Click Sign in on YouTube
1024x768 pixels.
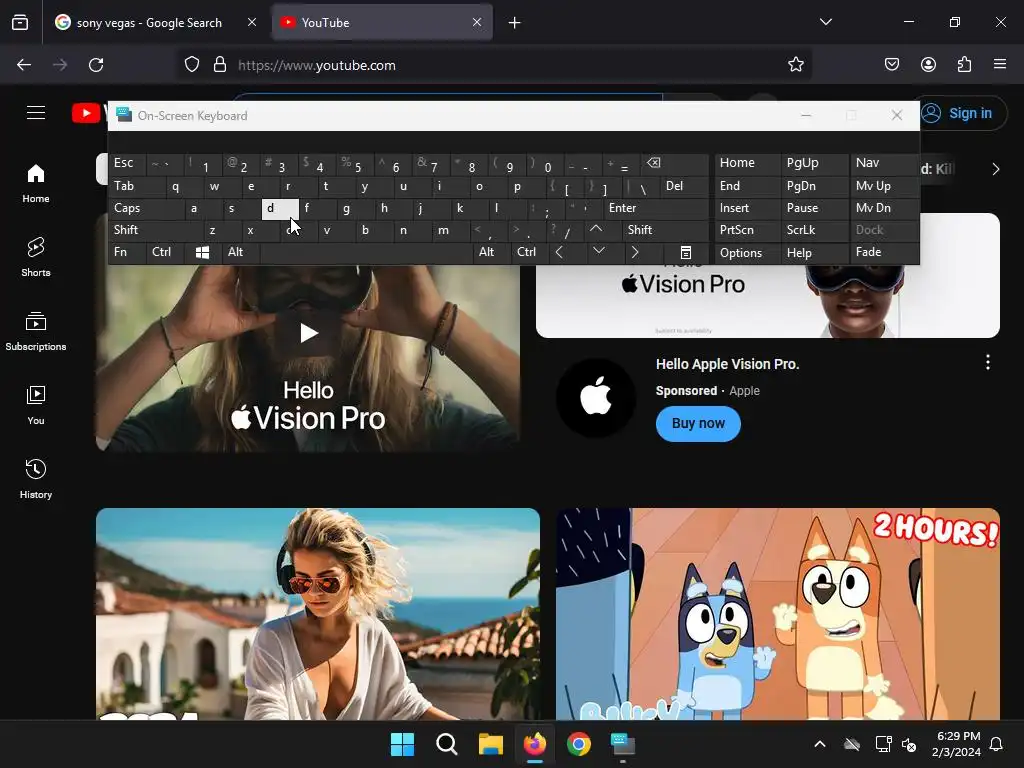click(x=964, y=113)
